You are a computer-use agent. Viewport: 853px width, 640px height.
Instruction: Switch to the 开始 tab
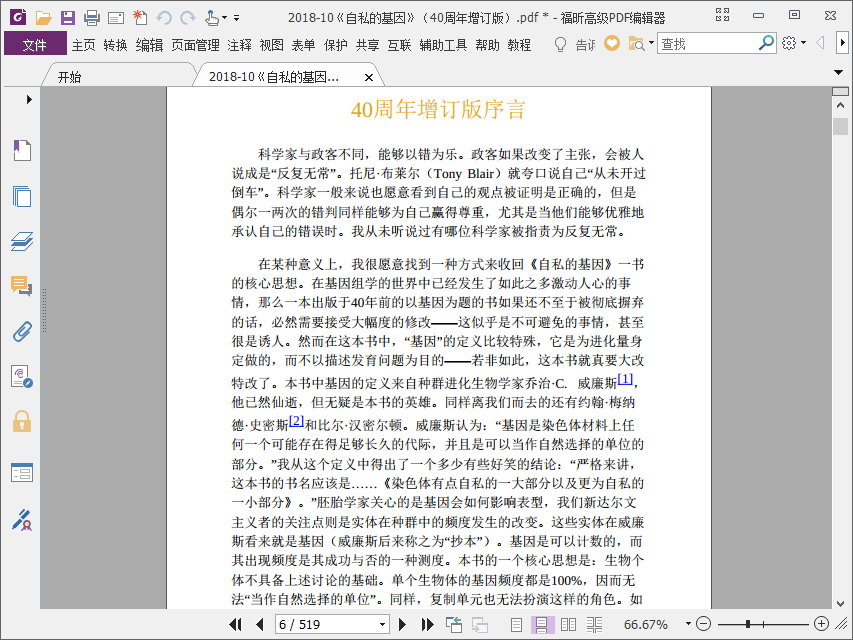click(70, 77)
